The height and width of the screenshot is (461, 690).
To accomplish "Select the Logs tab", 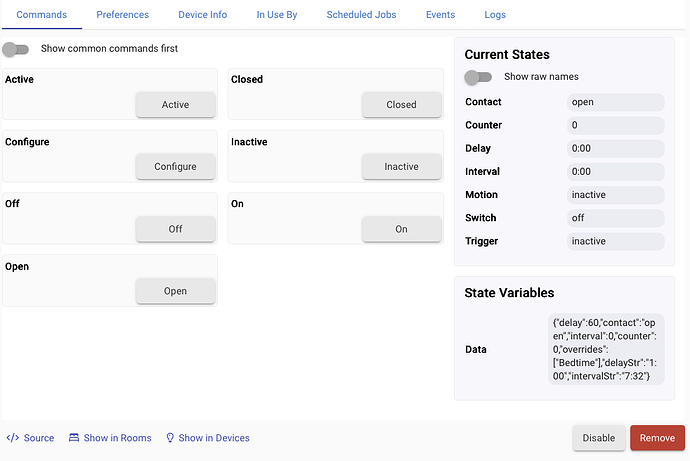I will 494,15.
